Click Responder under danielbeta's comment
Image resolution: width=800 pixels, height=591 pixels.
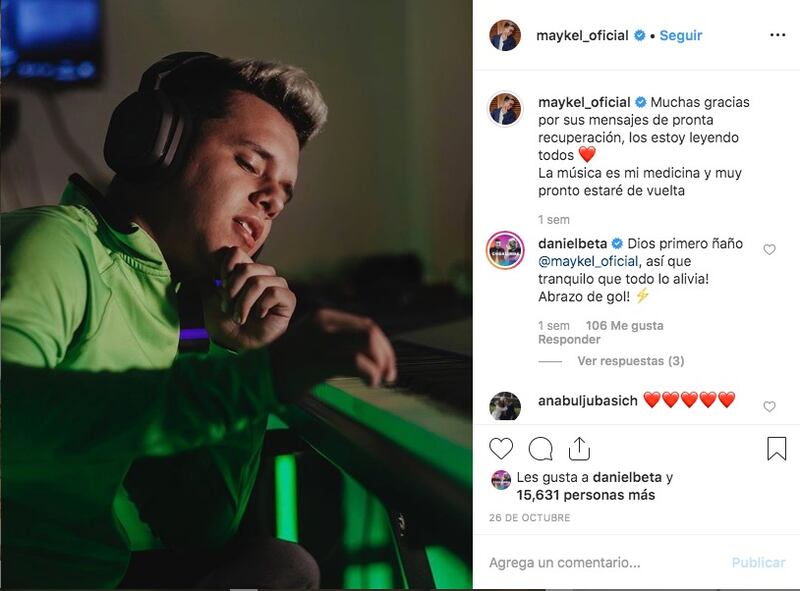(569, 340)
